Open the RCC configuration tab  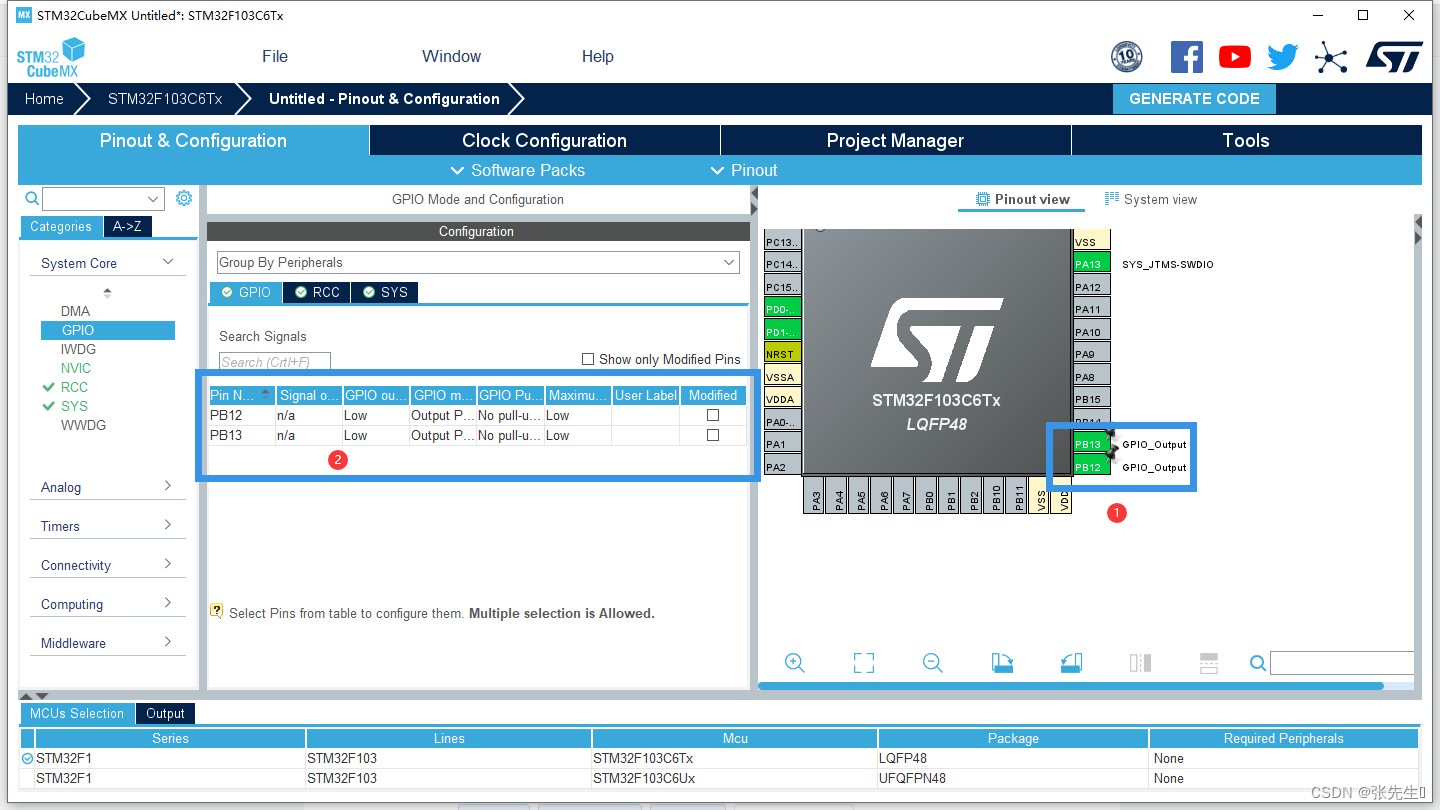point(317,292)
